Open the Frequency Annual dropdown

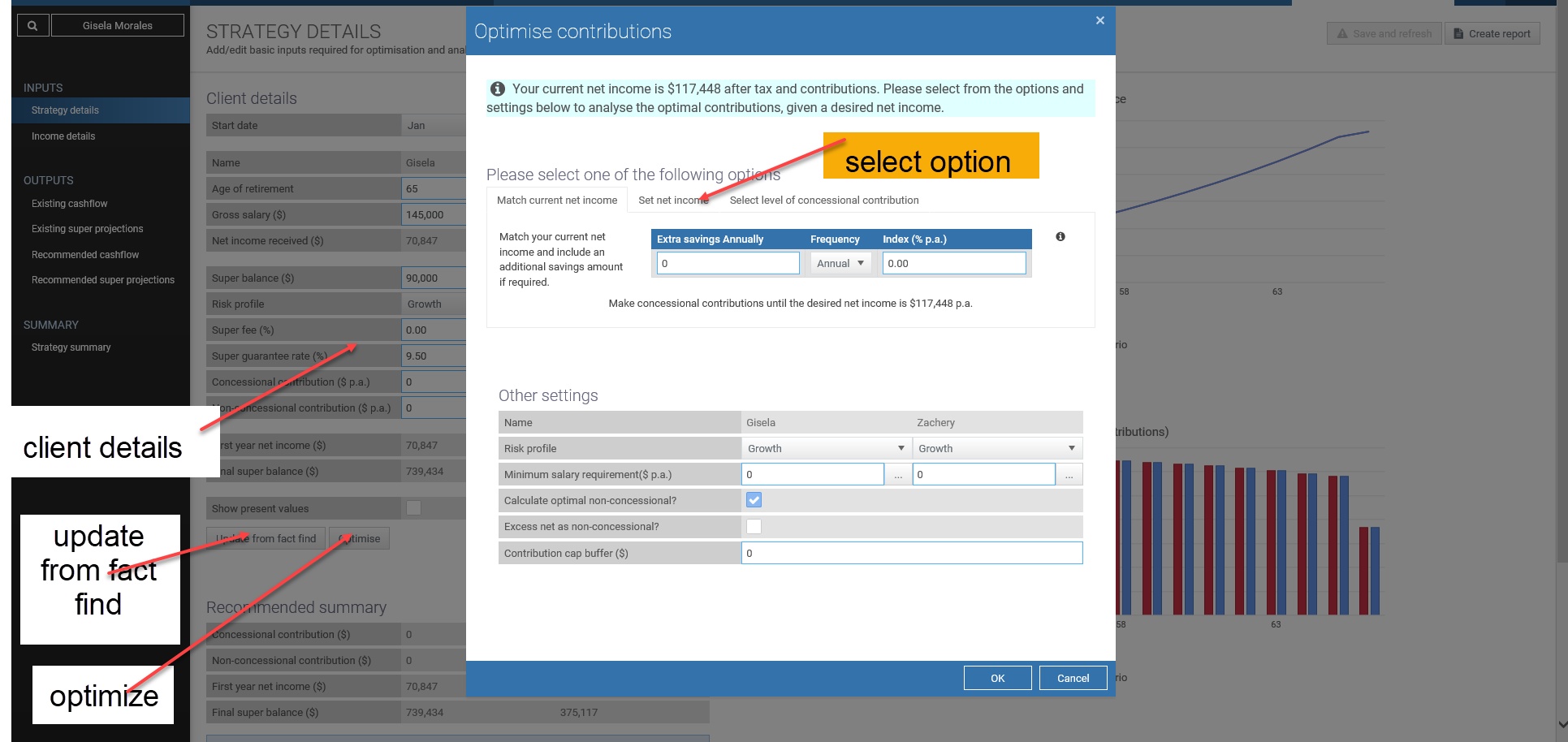pyautogui.click(x=840, y=263)
